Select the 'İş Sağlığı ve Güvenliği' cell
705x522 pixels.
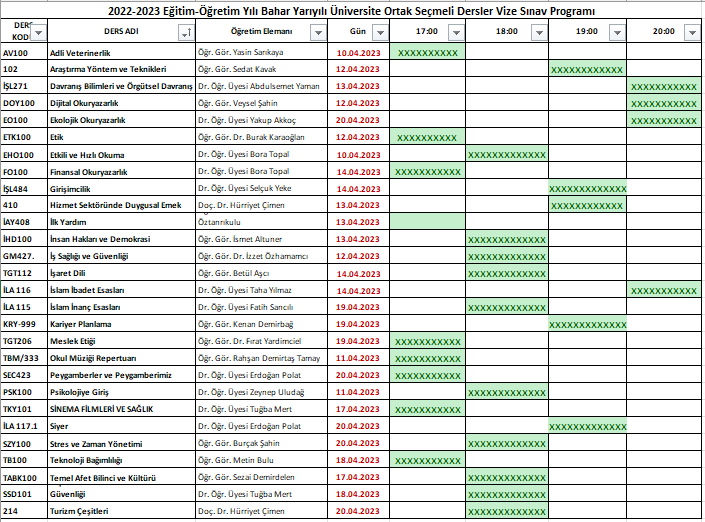tap(121, 256)
